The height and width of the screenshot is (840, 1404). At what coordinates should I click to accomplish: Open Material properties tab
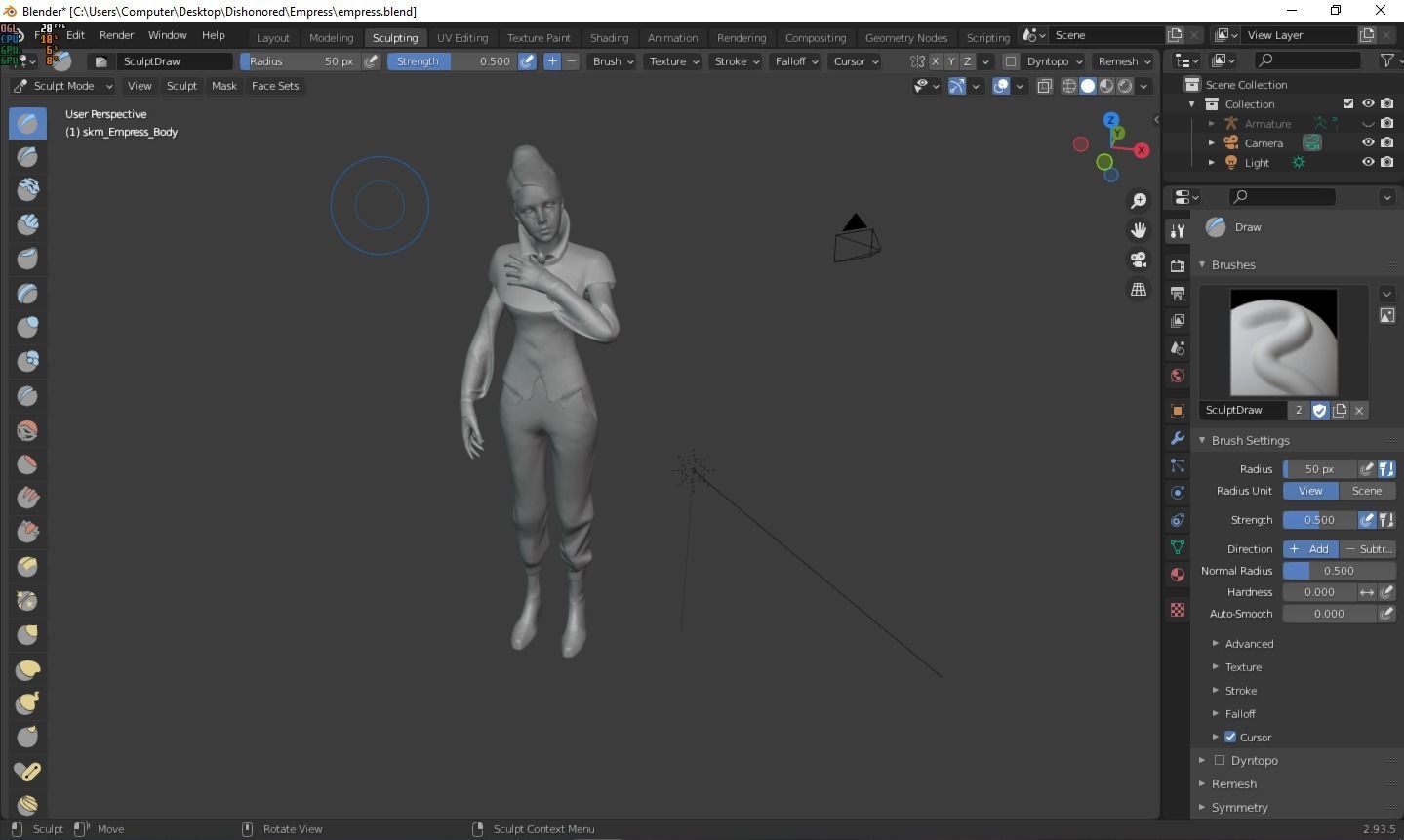tap(1178, 575)
